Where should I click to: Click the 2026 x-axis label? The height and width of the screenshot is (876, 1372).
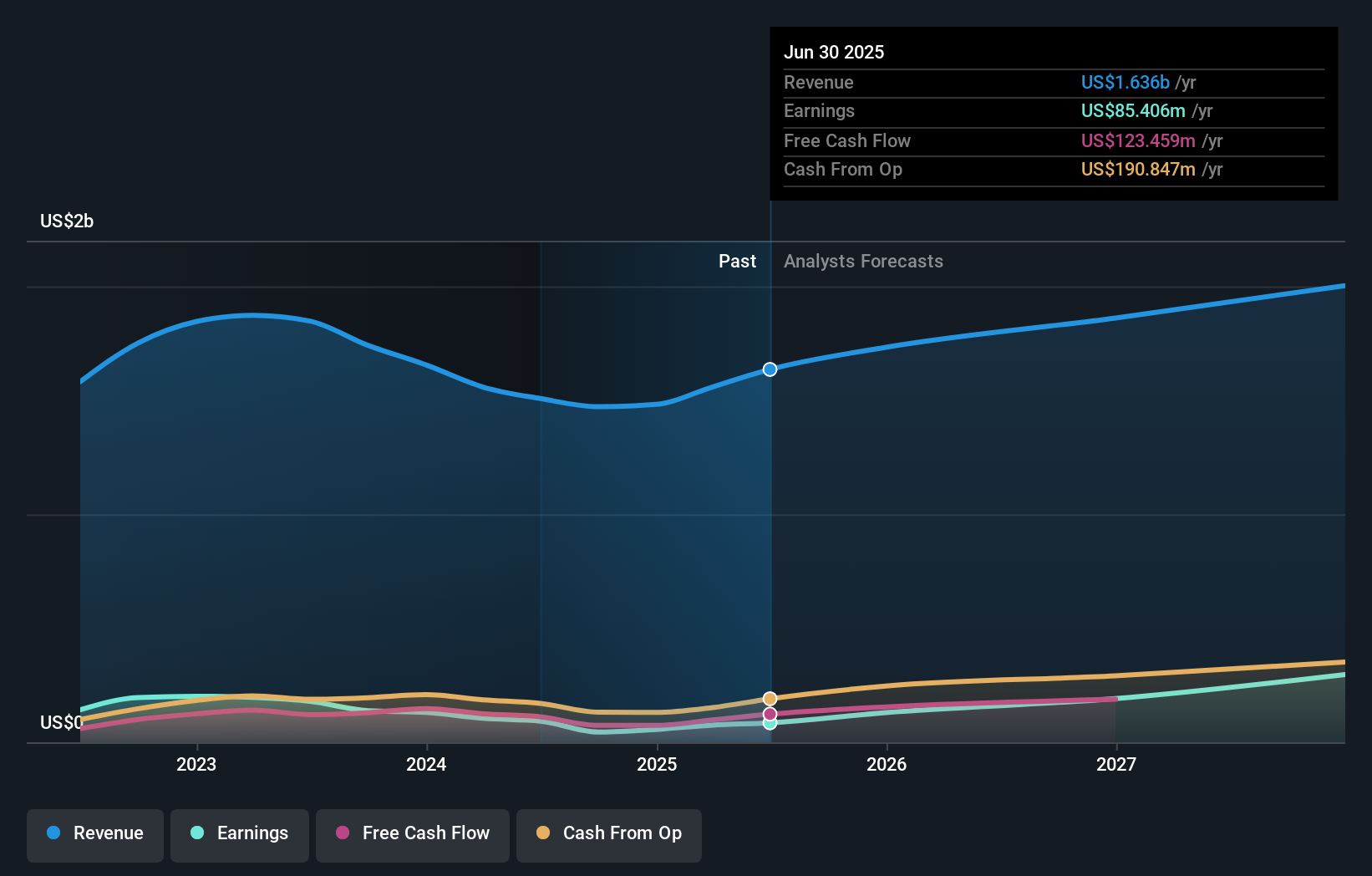pos(887,764)
